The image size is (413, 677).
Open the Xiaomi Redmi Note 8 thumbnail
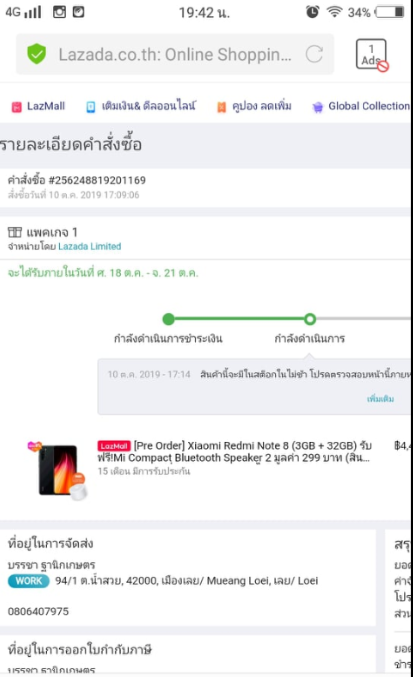[58, 470]
